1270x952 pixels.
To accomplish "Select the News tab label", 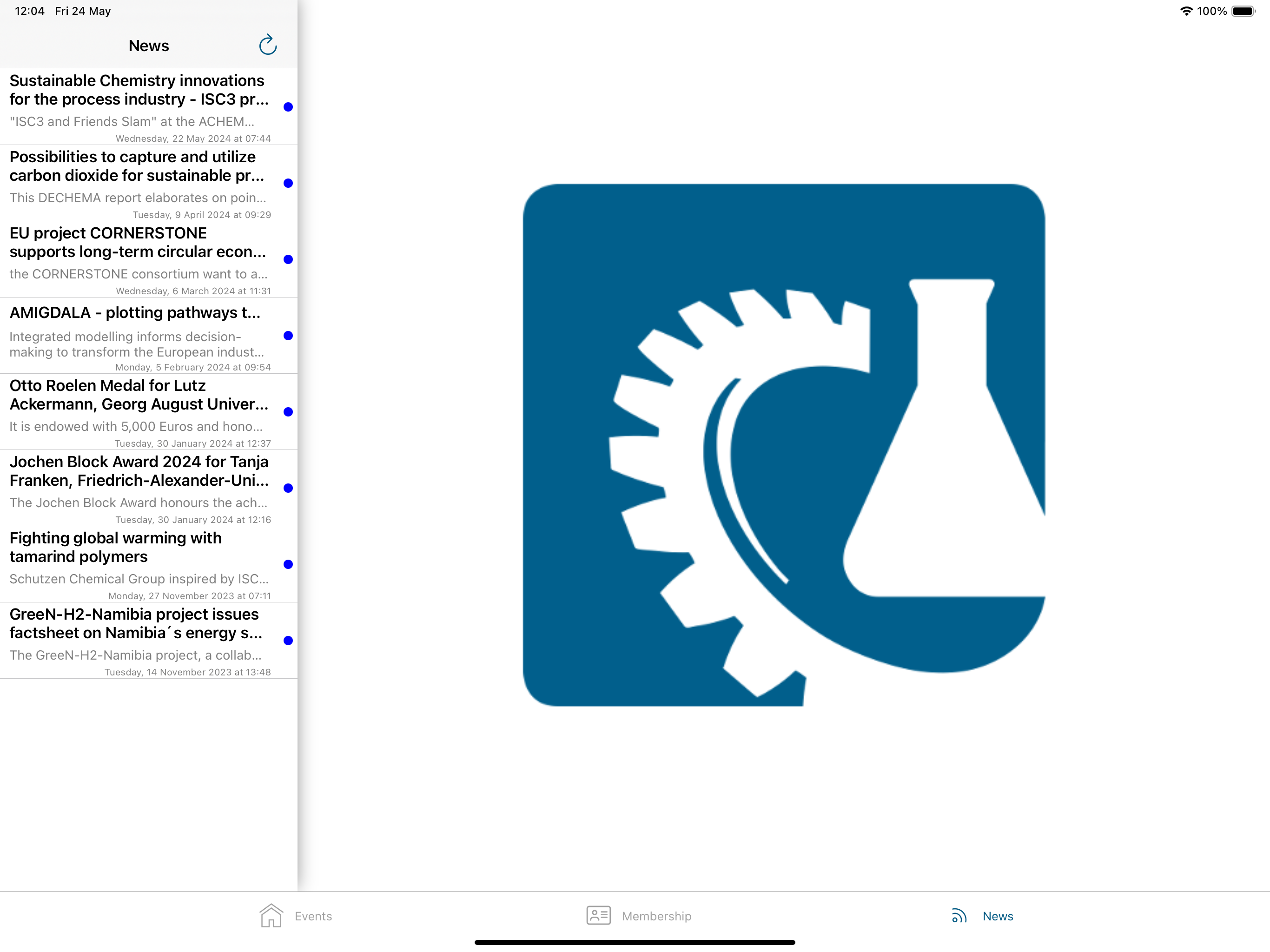I will point(997,916).
